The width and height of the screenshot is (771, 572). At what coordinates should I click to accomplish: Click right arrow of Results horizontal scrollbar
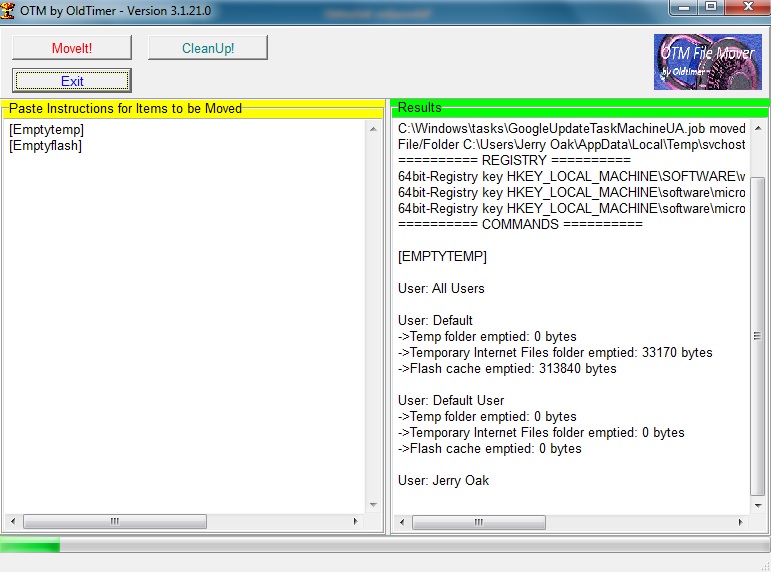pos(740,522)
